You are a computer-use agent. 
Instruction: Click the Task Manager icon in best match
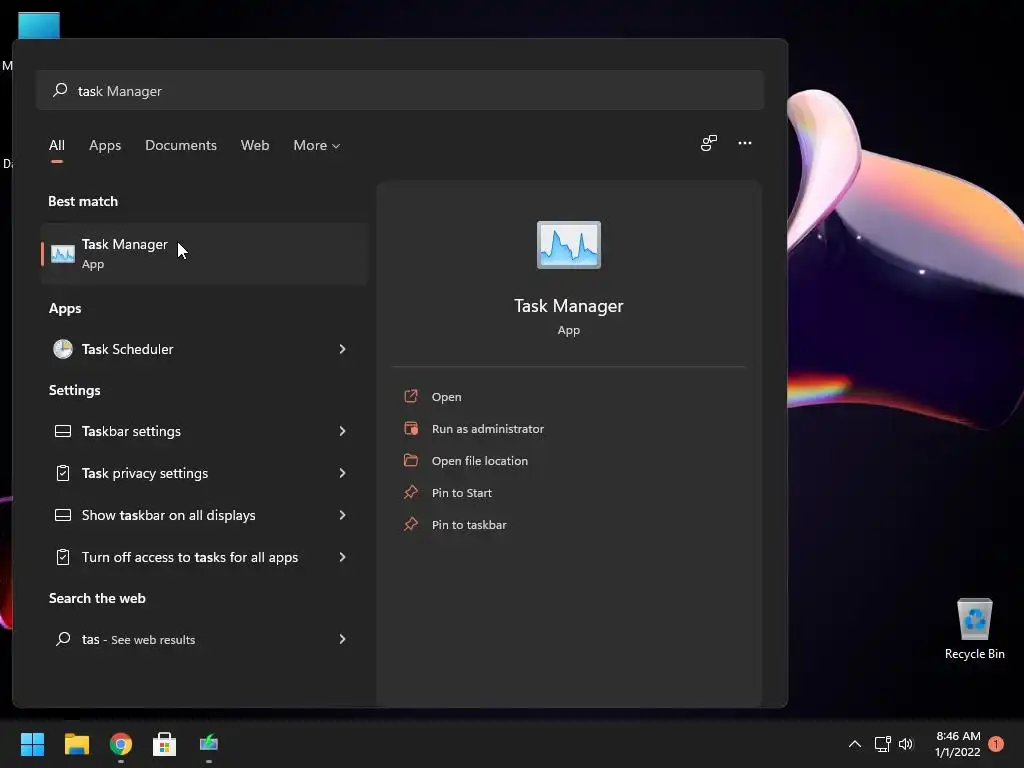[x=63, y=253]
